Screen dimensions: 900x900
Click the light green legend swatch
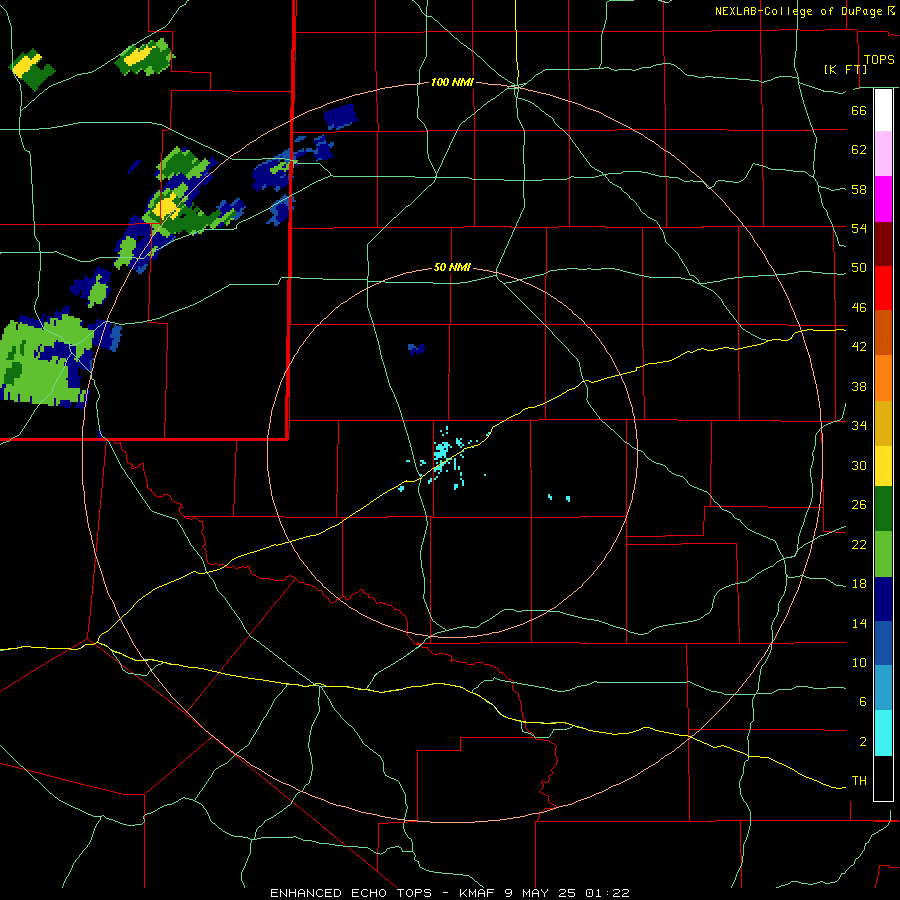pos(883,554)
